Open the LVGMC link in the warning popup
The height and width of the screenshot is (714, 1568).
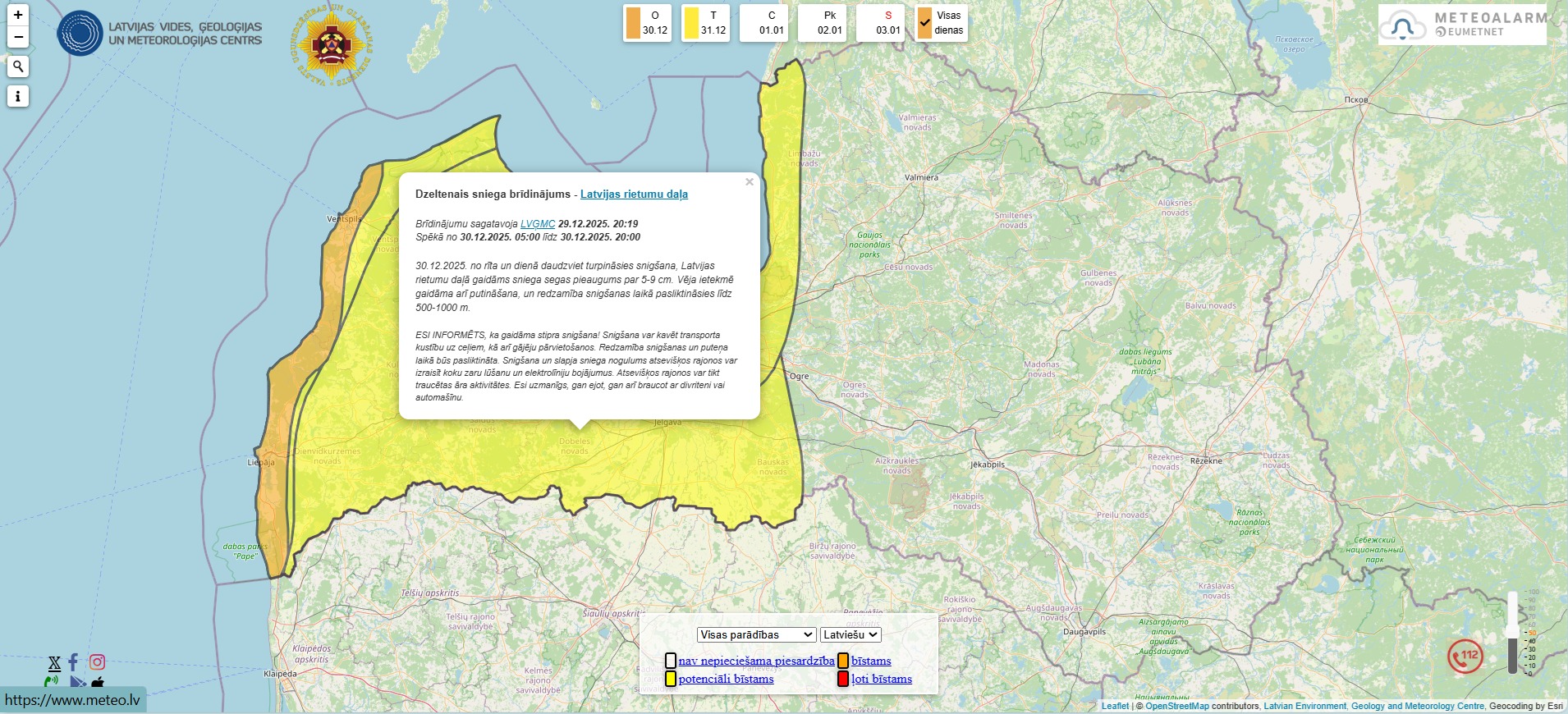pos(538,224)
